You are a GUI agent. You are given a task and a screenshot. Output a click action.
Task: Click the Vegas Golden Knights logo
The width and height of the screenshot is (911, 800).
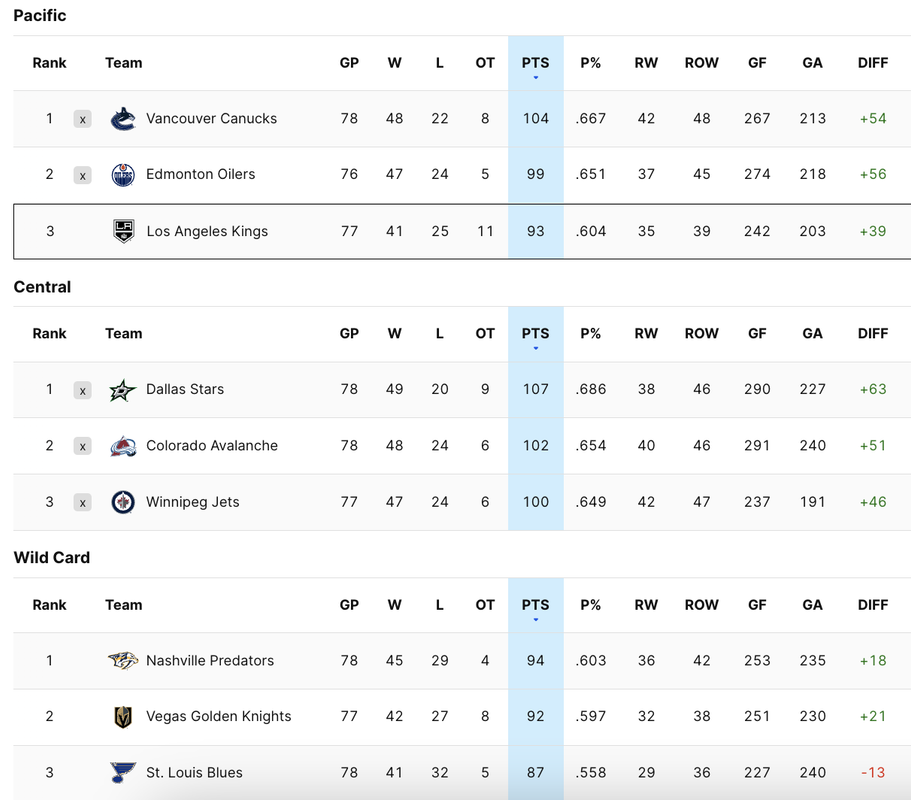[x=123, y=717]
